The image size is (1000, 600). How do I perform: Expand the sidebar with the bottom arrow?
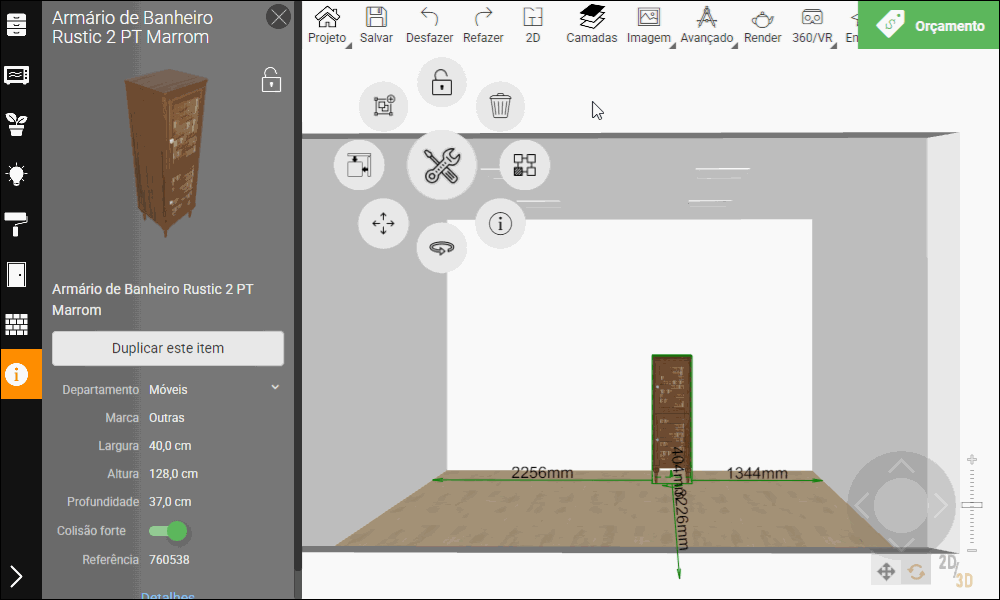coord(17,576)
